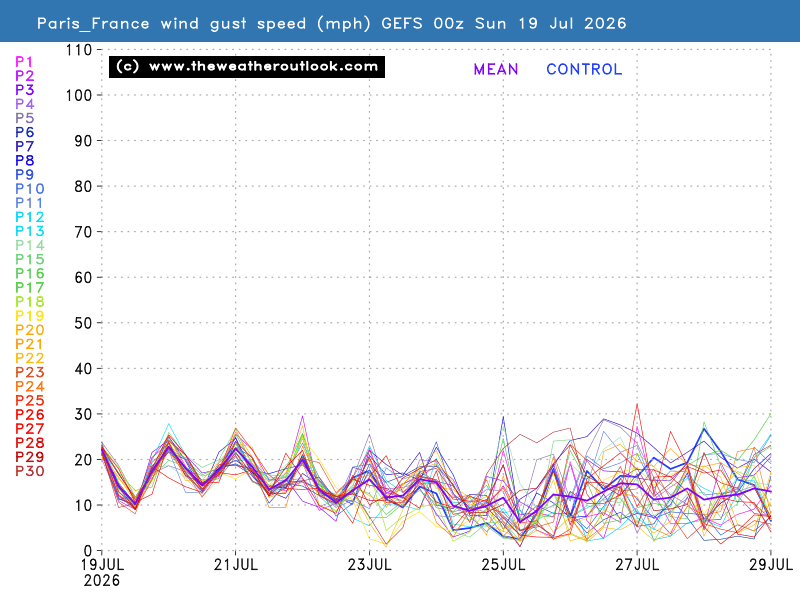Select the P9 legend entry

tap(24, 174)
